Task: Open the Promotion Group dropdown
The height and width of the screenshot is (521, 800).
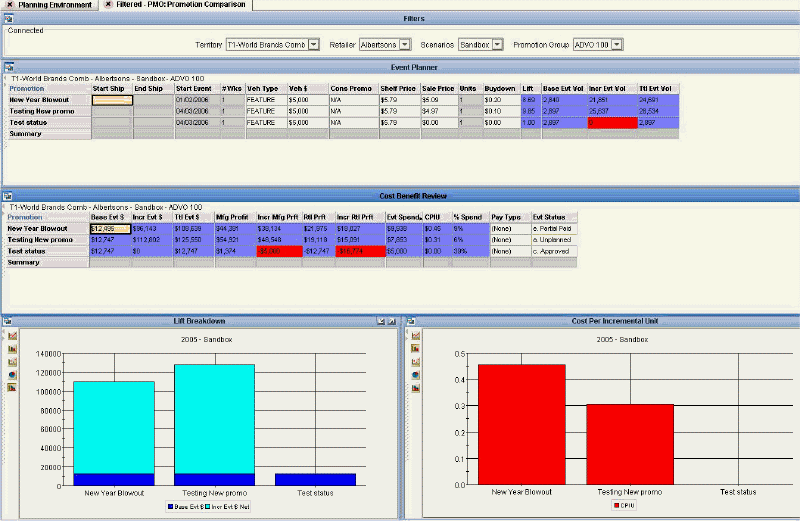Action: point(617,45)
